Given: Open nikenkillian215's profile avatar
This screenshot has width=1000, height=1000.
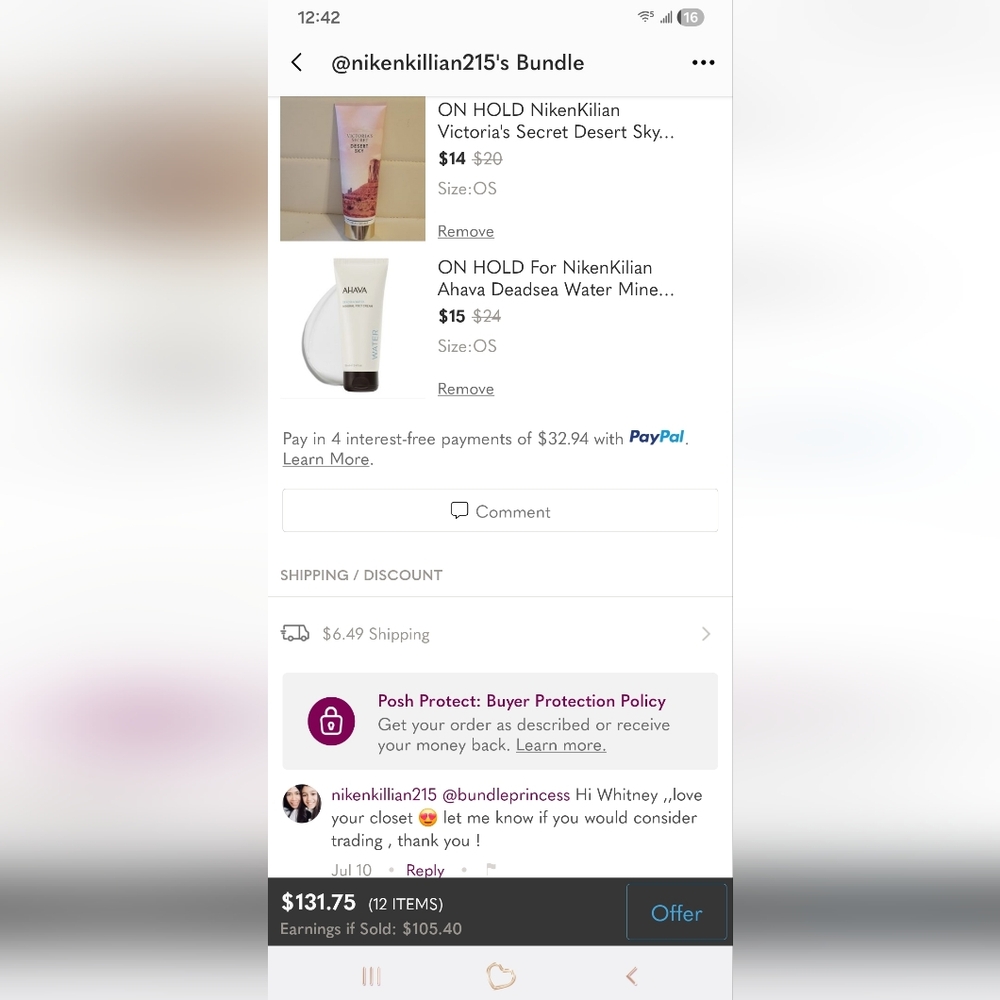Looking at the screenshot, I should pos(302,804).
